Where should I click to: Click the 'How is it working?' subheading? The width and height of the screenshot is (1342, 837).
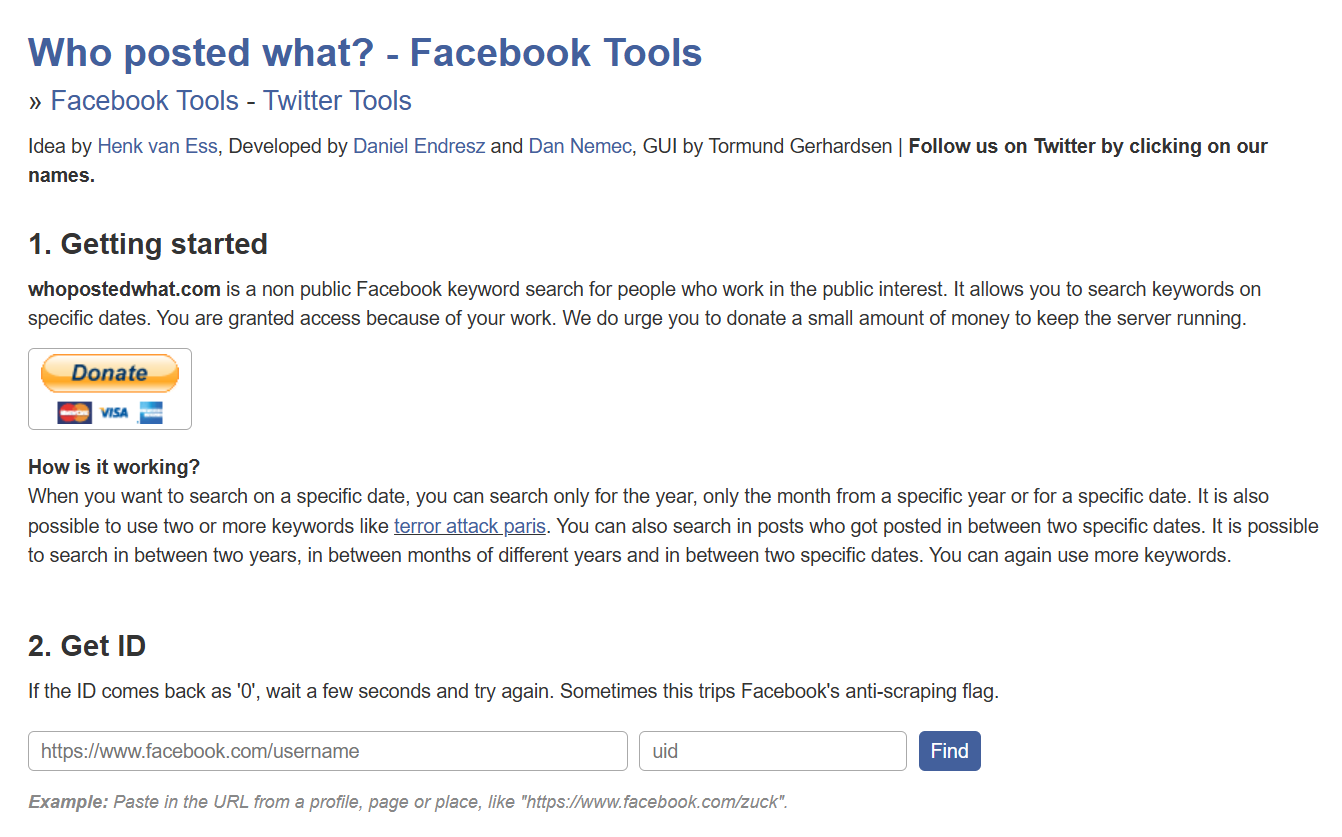pos(114,467)
